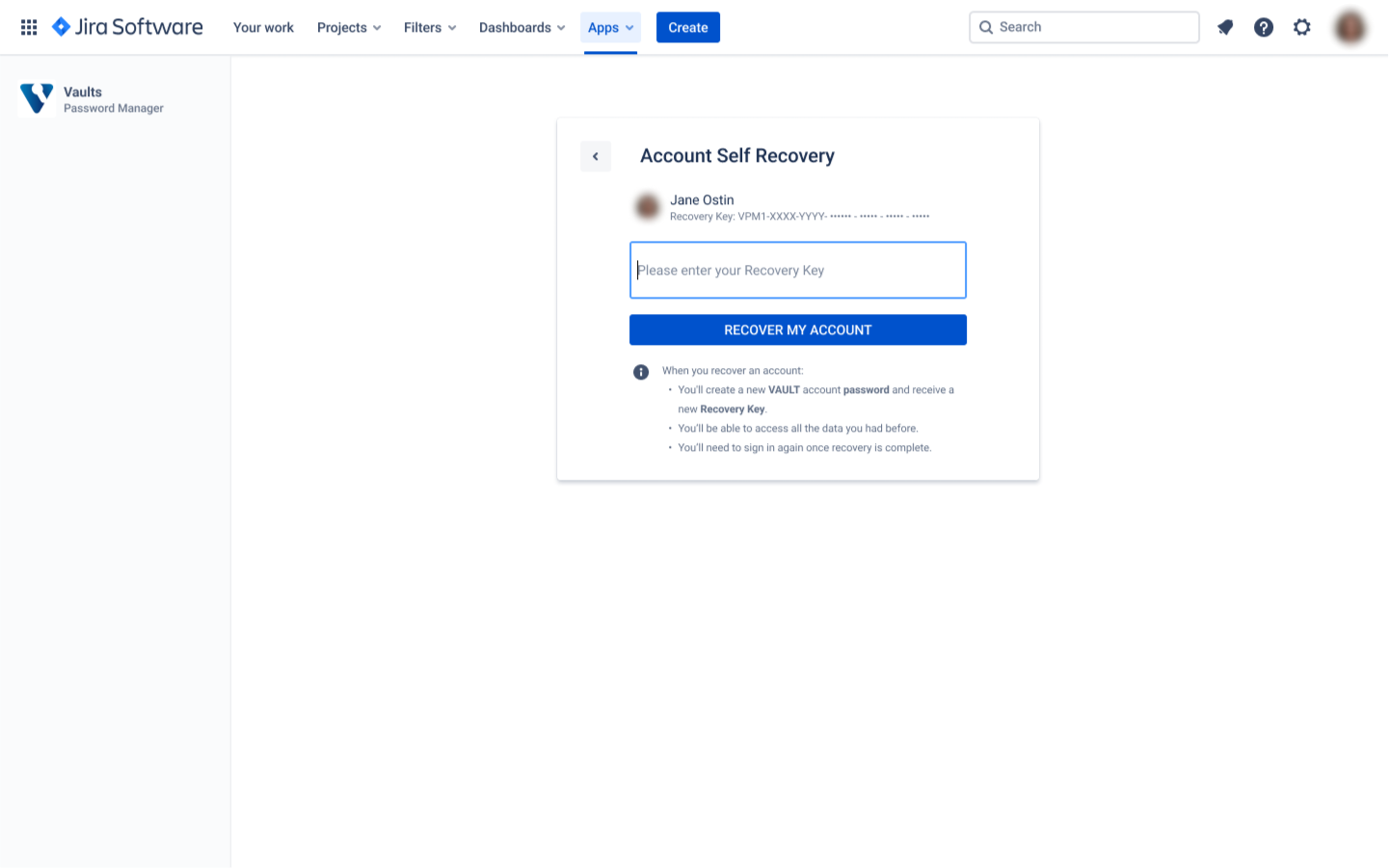Screen dimensions: 1389x868
Task: Click the user profile avatar in header
Action: [x=1350, y=27]
